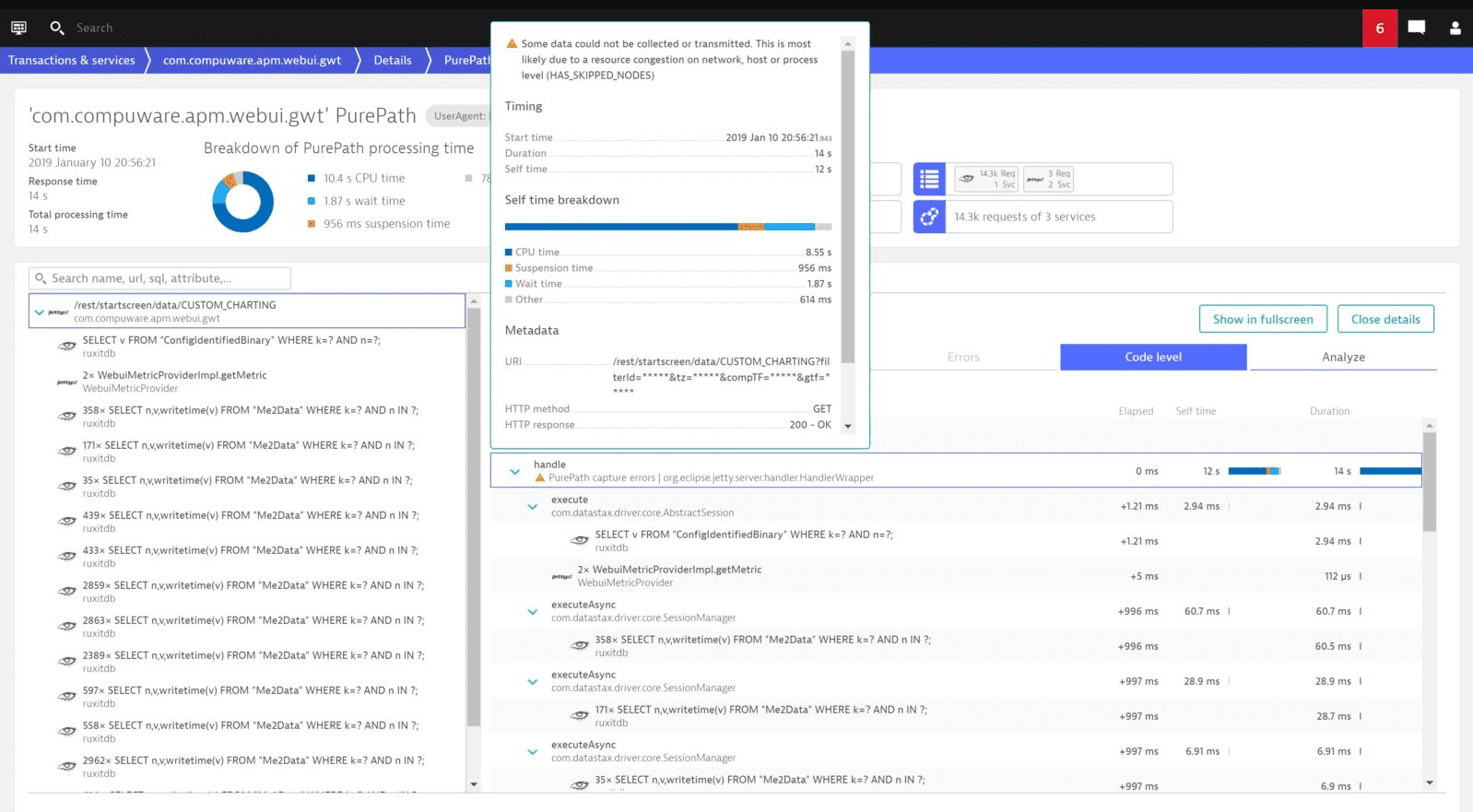
Task: Select 597× SELECT Me2Data row
Action: [246, 697]
